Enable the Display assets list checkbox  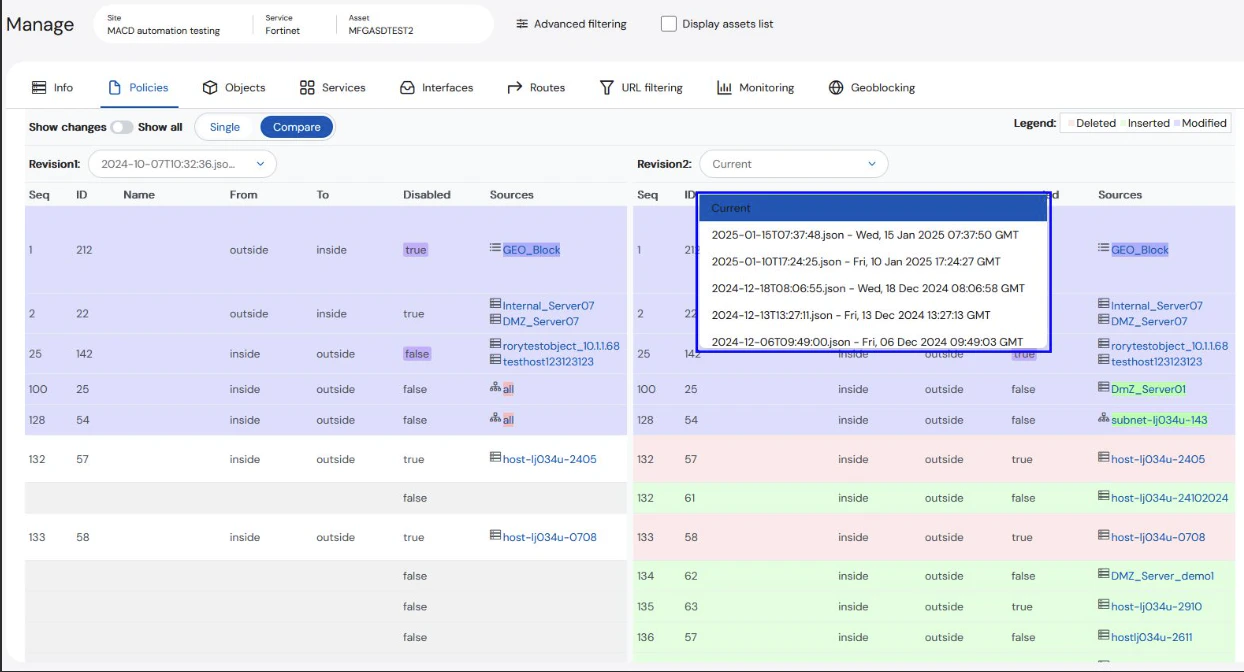pos(669,24)
